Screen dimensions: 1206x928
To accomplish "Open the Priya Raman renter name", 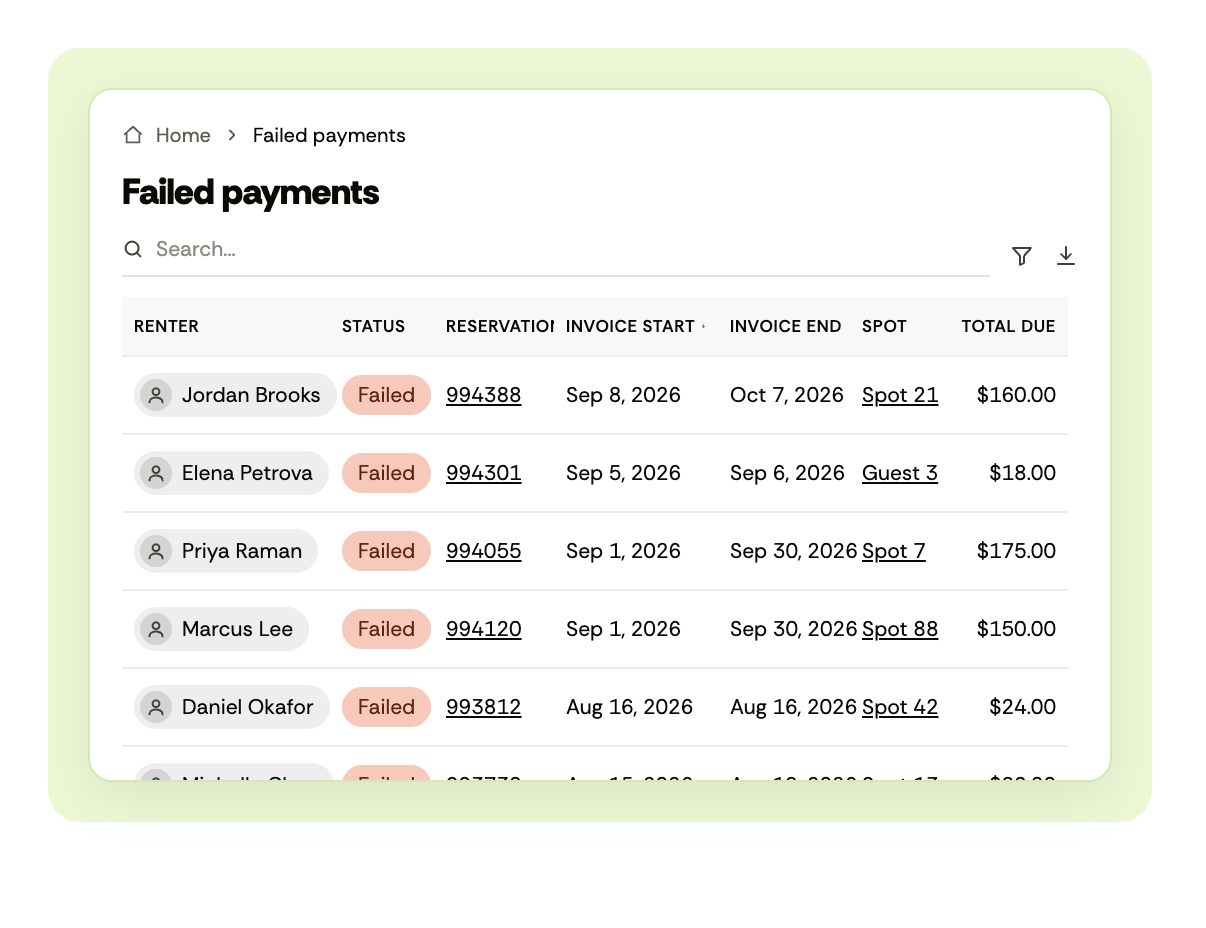I will pos(242,551).
